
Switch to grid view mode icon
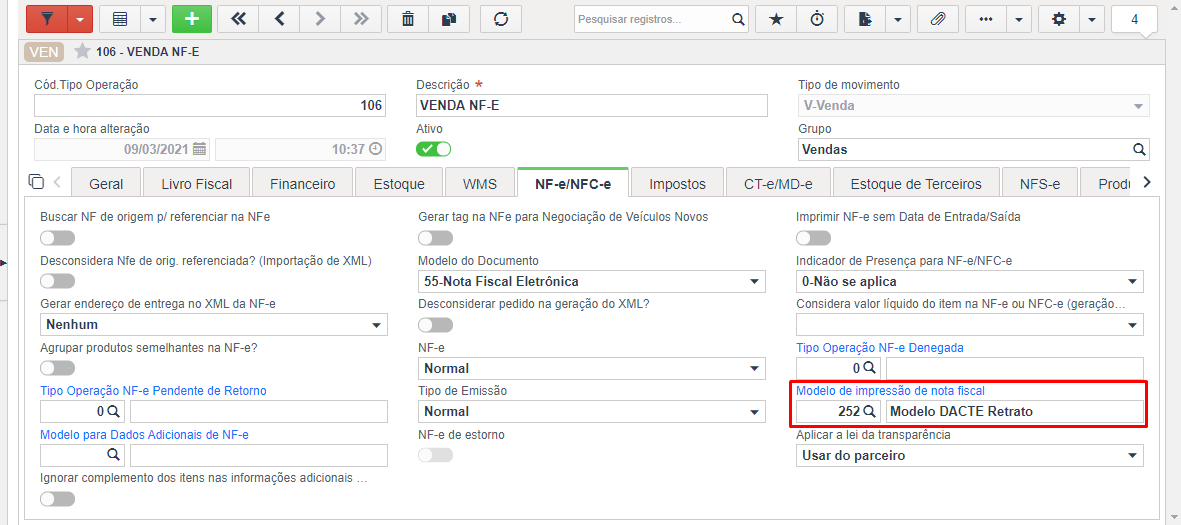click(120, 19)
